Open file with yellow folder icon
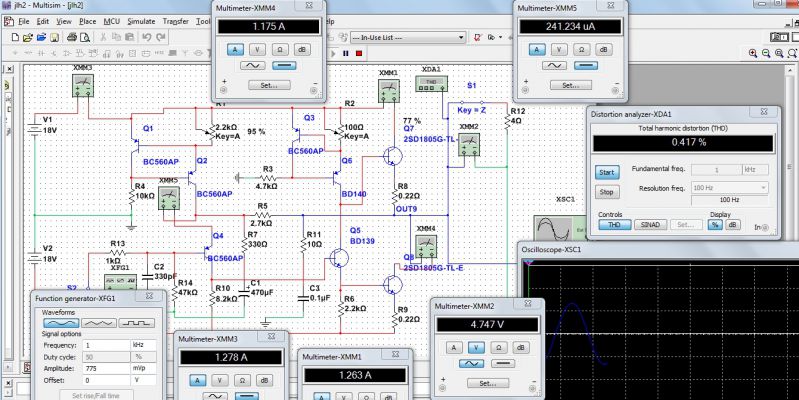 coord(28,37)
